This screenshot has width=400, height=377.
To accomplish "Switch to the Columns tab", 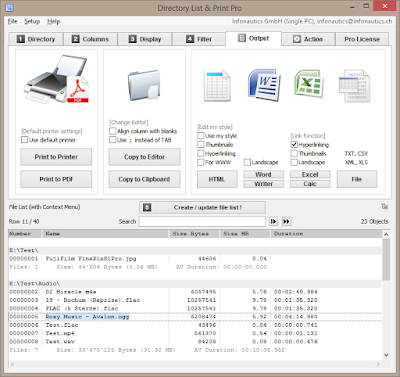I will tap(90, 39).
